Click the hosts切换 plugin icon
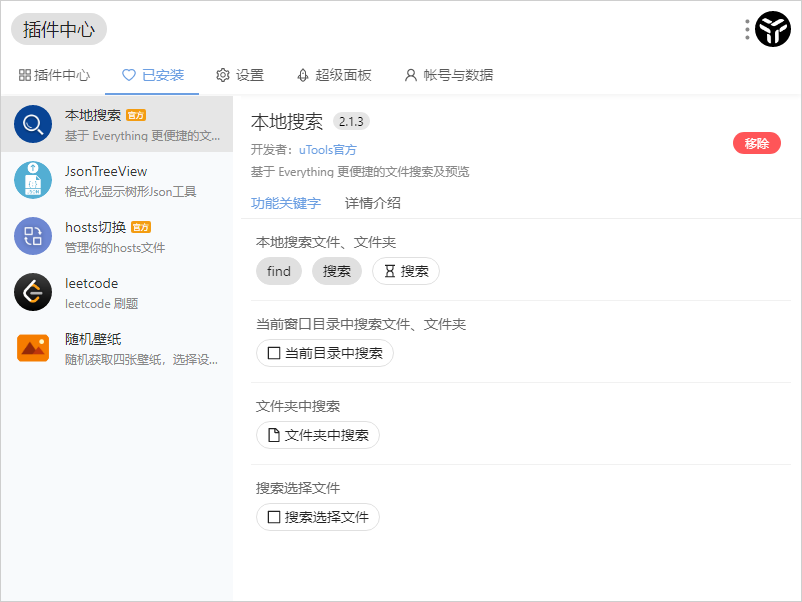This screenshot has width=802, height=602. 33,236
